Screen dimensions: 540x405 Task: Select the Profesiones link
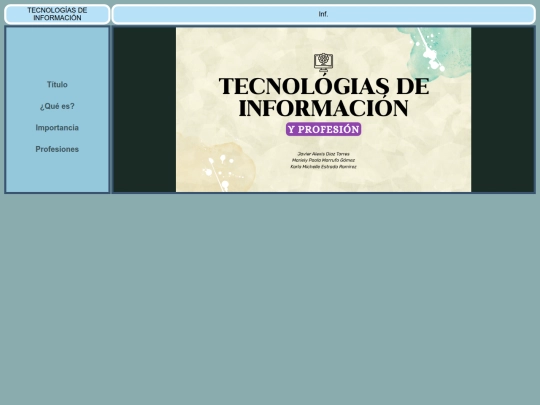pyautogui.click(x=57, y=149)
